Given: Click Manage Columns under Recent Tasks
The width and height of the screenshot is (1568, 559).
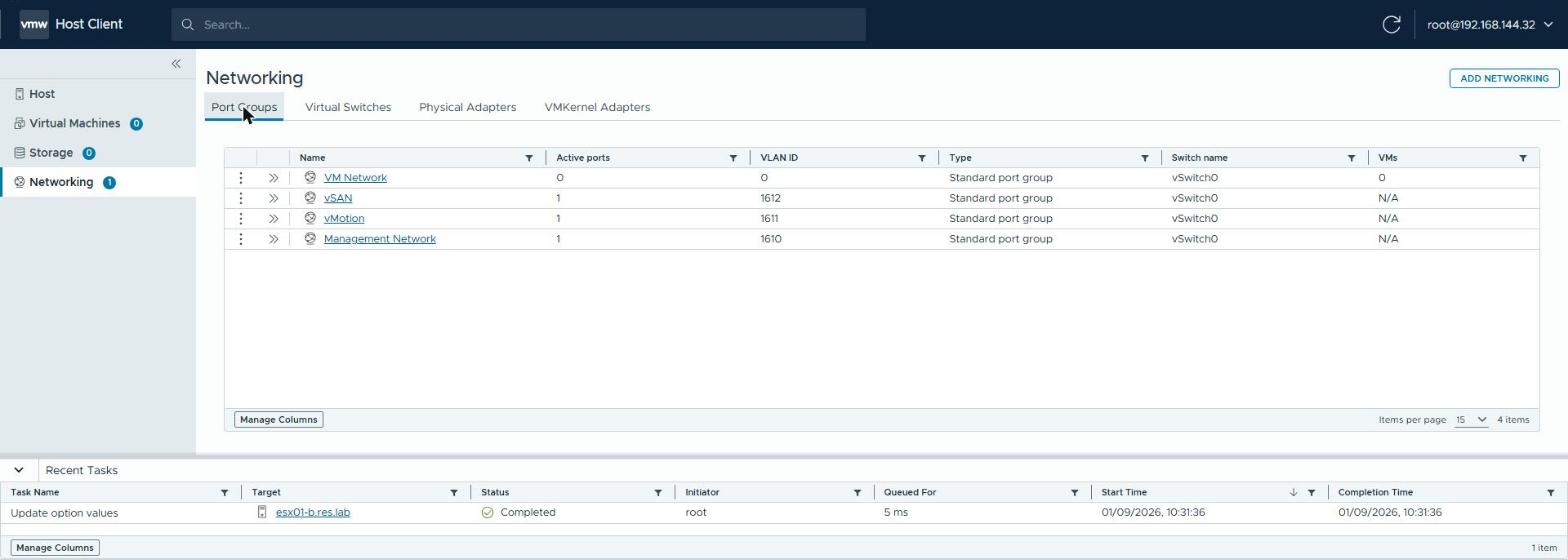Looking at the screenshot, I should coord(55,548).
